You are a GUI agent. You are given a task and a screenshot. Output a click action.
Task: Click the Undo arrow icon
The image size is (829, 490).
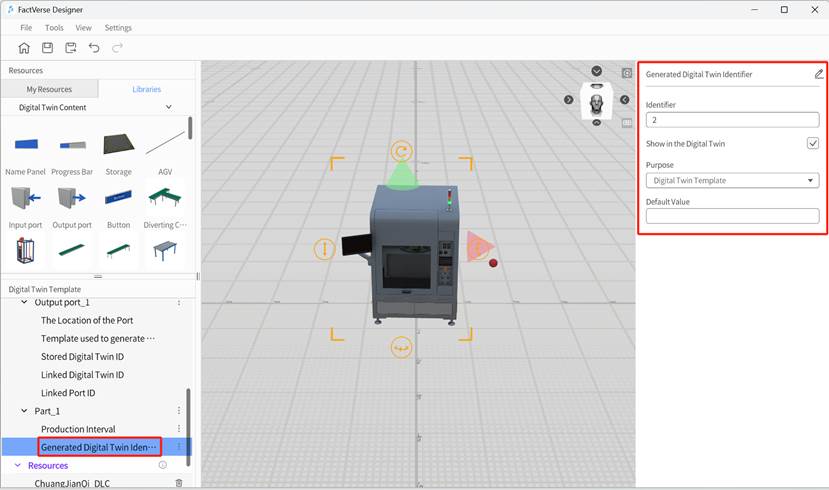tap(94, 48)
